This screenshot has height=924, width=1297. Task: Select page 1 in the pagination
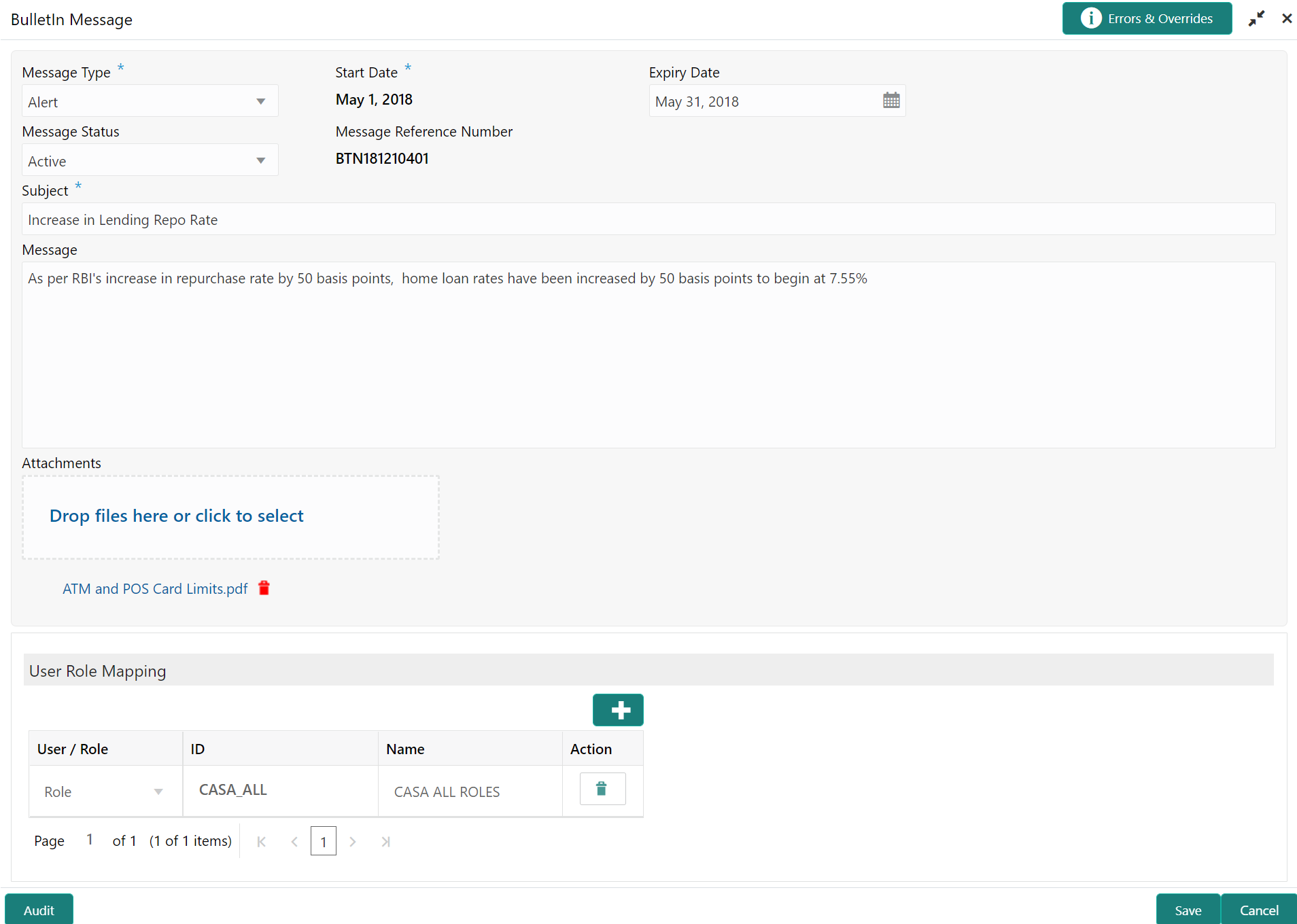point(324,841)
